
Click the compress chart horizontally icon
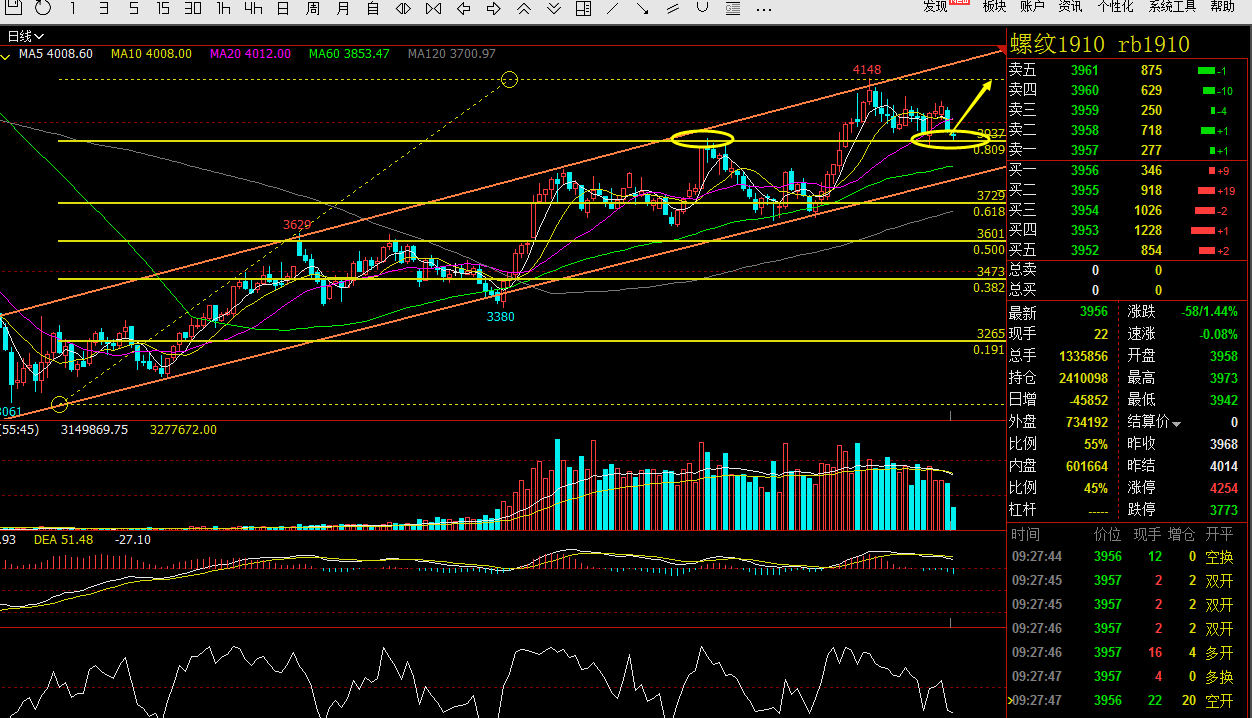433,8
